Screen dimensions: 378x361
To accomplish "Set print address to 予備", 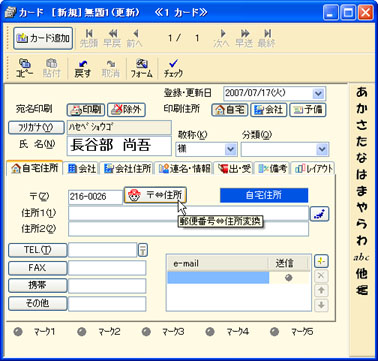I will tap(308, 110).
